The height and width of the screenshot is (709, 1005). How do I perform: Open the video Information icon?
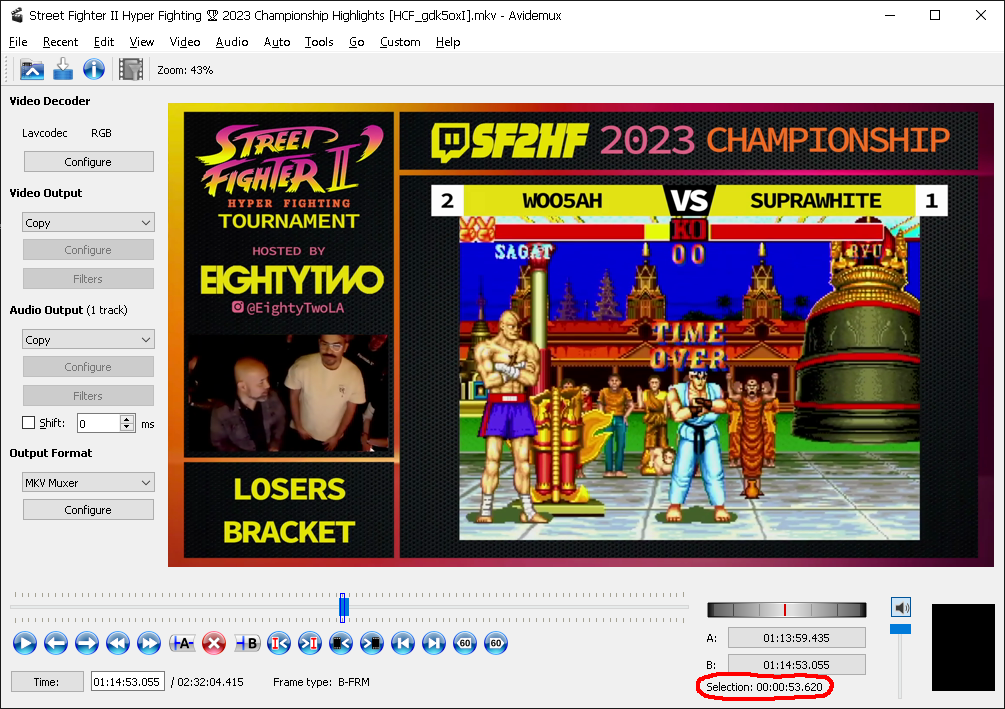point(94,69)
